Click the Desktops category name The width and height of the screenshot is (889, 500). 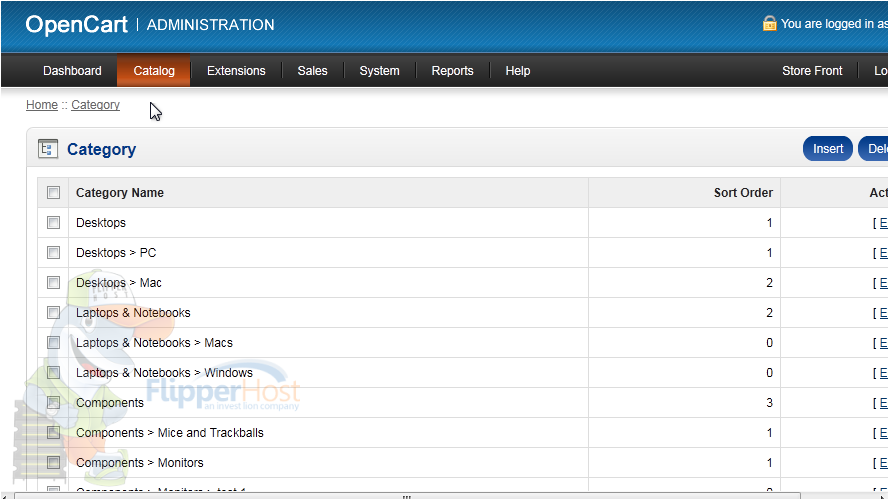tap(101, 223)
